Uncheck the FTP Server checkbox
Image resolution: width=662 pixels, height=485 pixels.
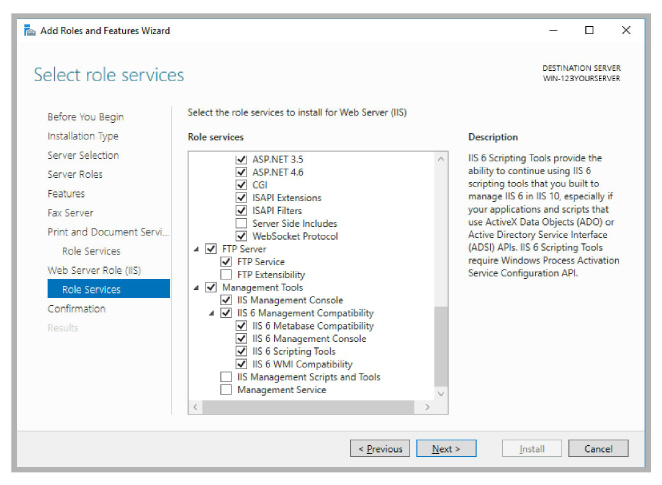(x=211, y=249)
